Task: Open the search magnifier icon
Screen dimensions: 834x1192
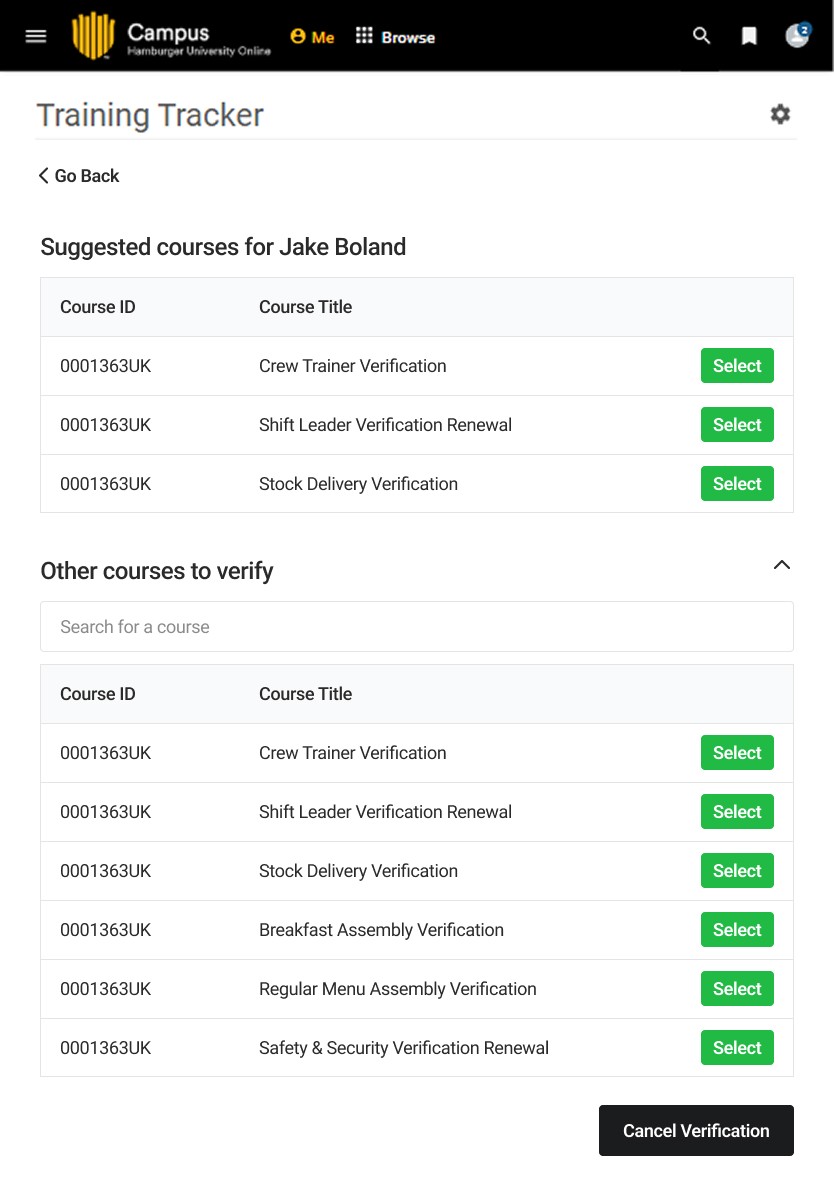Action: click(x=701, y=36)
